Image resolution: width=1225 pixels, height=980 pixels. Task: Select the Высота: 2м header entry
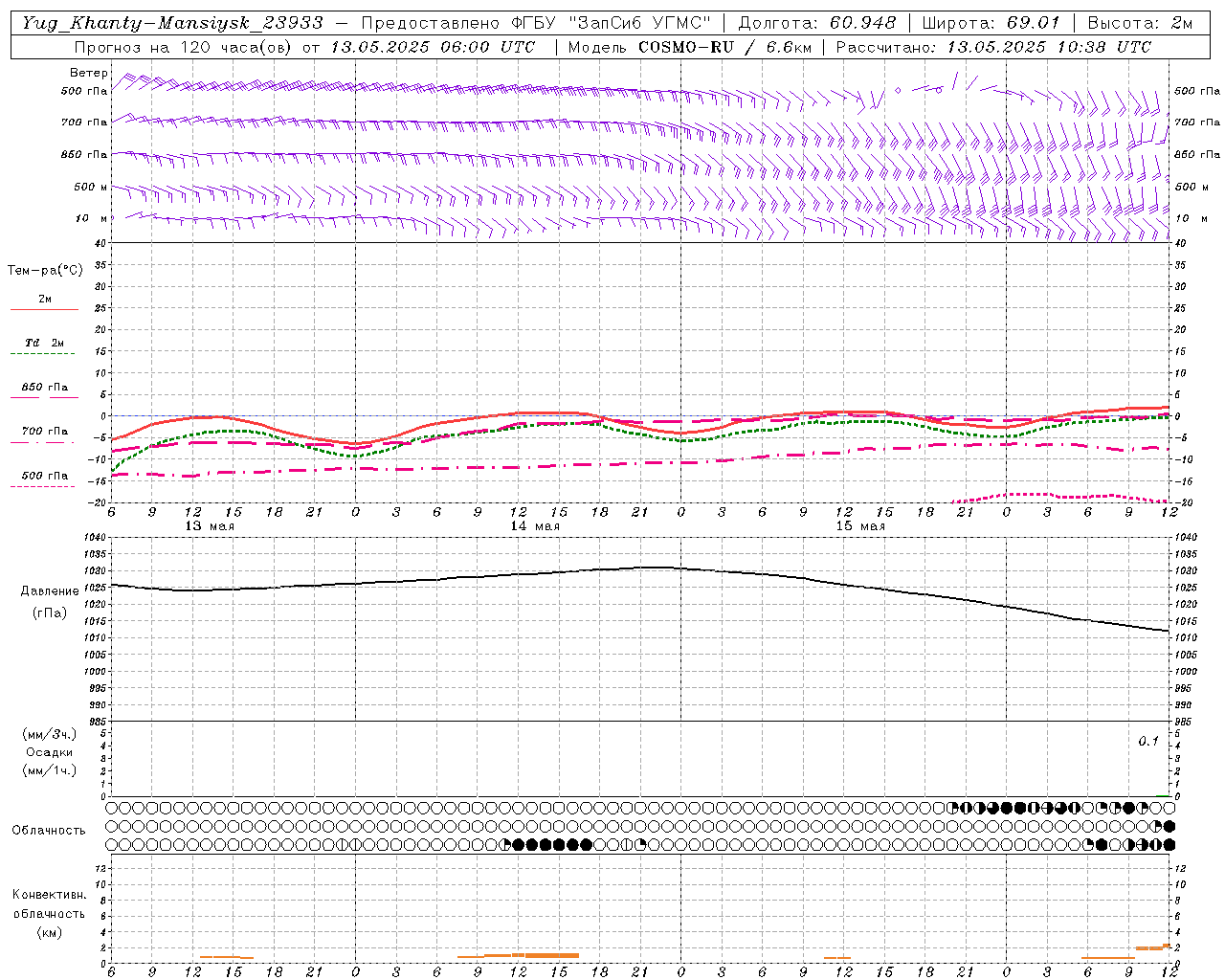click(x=1141, y=23)
